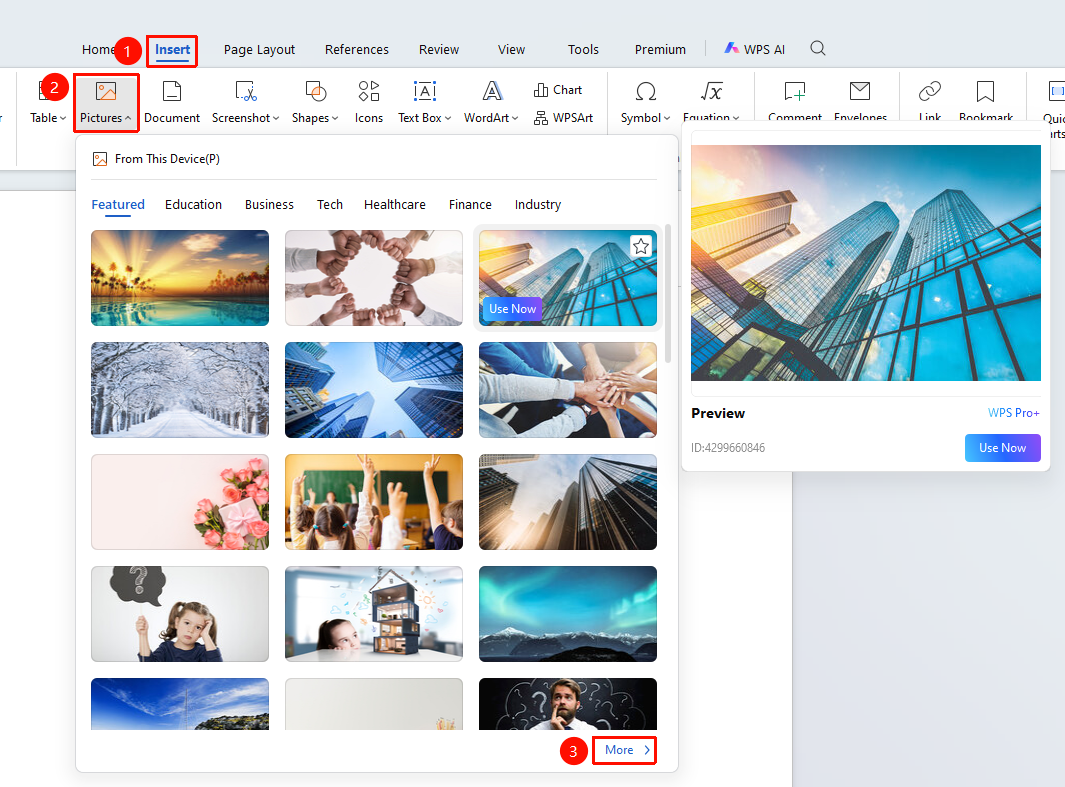This screenshot has width=1065, height=787.
Task: Insert a Chart
Action: [x=558, y=90]
